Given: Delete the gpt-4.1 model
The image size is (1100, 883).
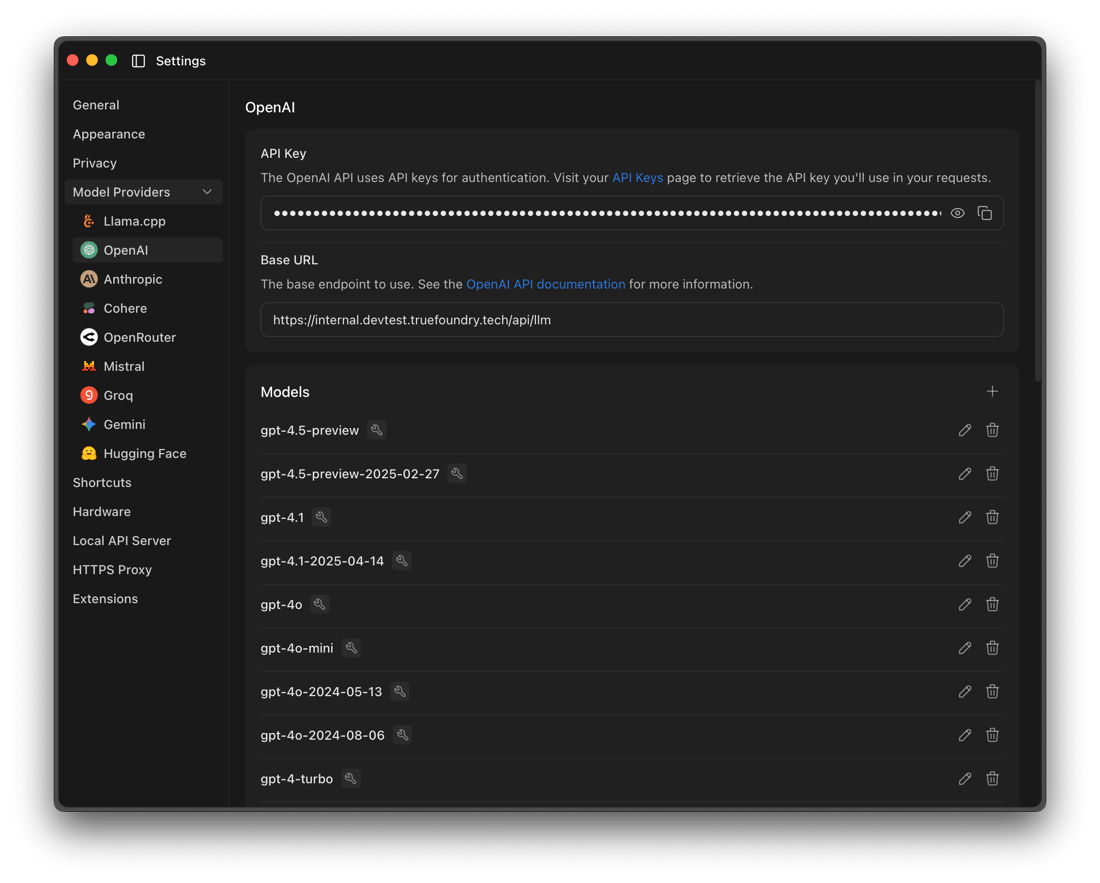Looking at the screenshot, I should 993,517.
